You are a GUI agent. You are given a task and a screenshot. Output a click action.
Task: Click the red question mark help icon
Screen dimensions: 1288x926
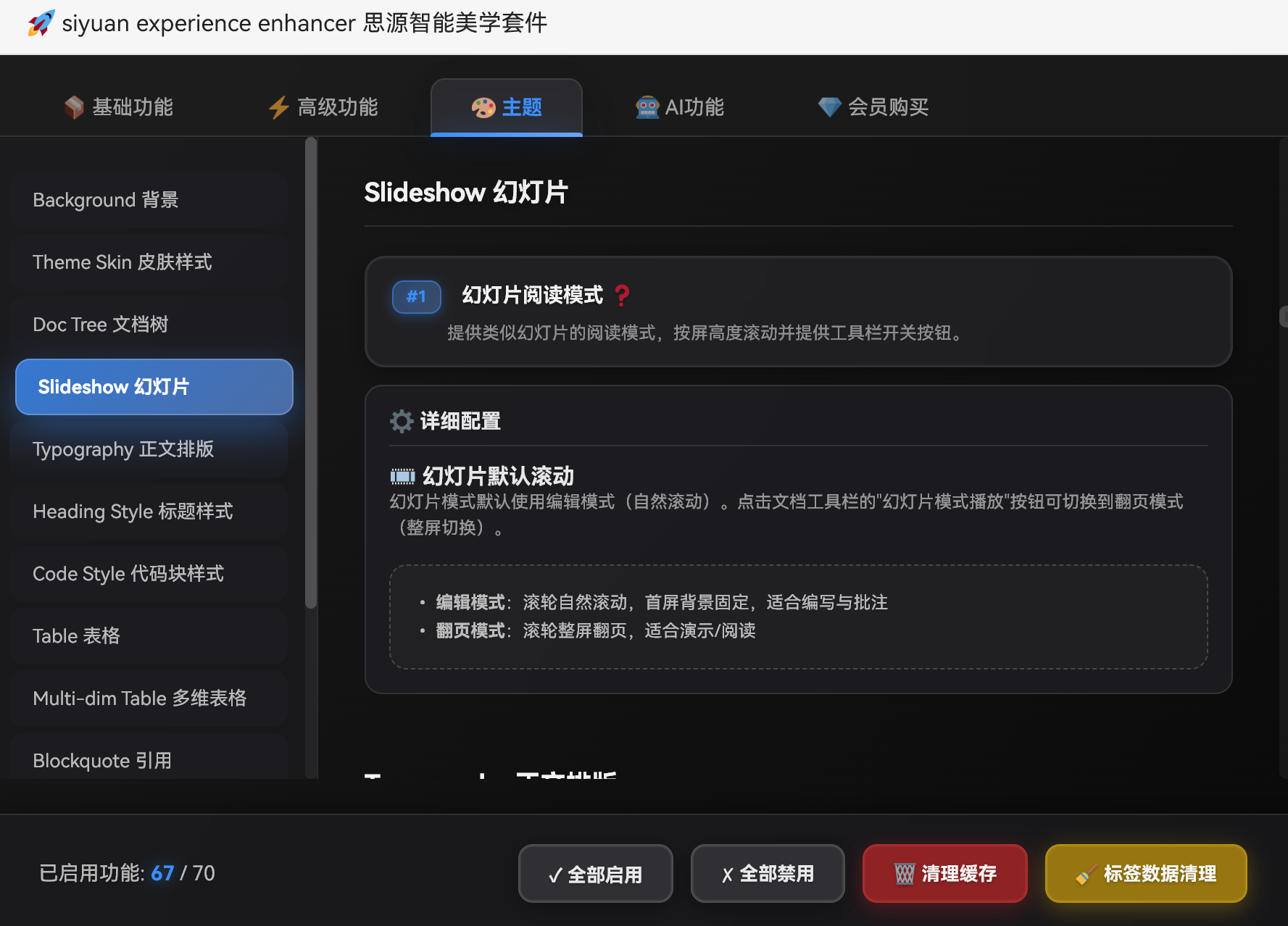[x=622, y=296]
